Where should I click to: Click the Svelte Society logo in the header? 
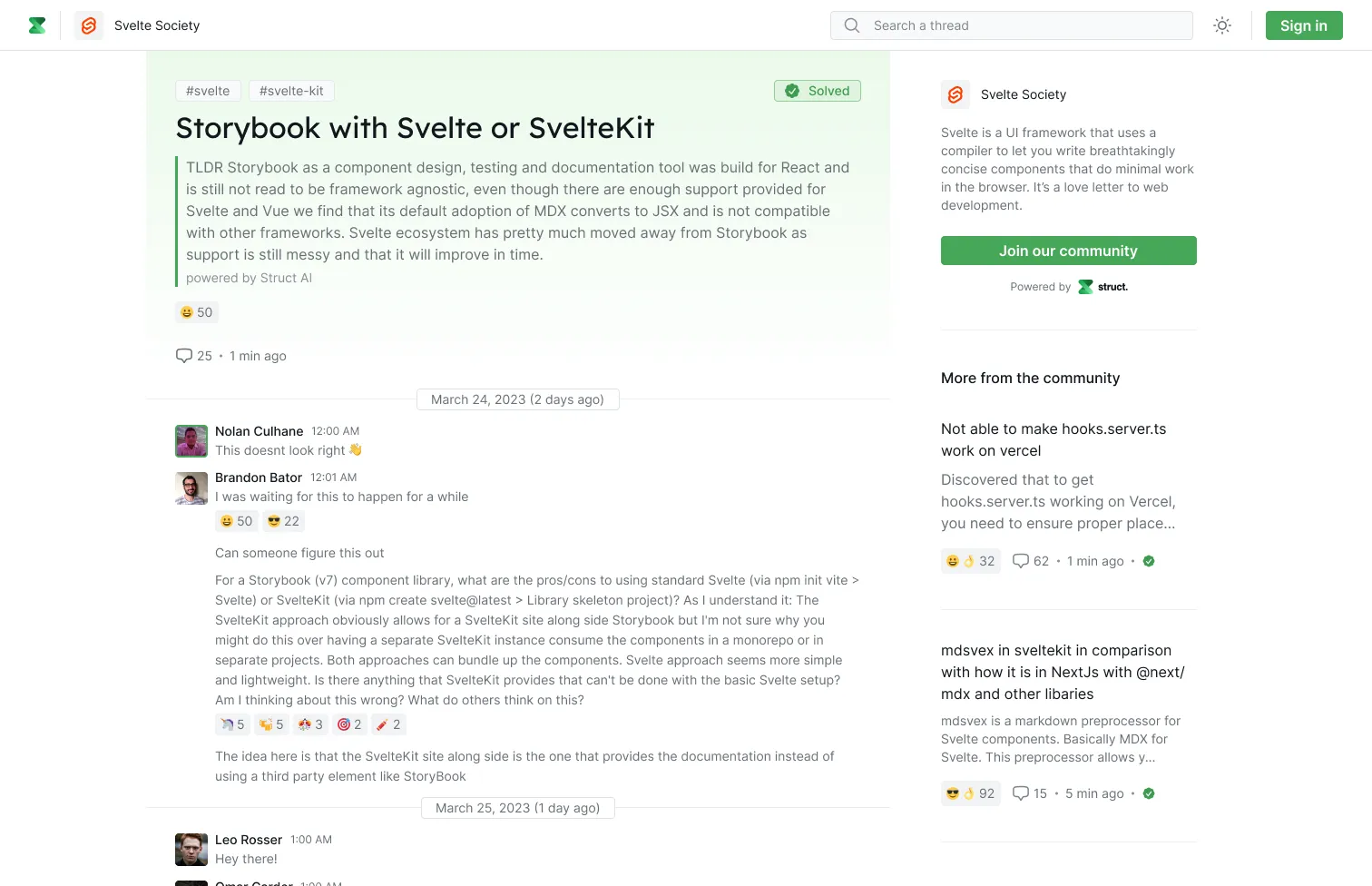click(x=88, y=25)
